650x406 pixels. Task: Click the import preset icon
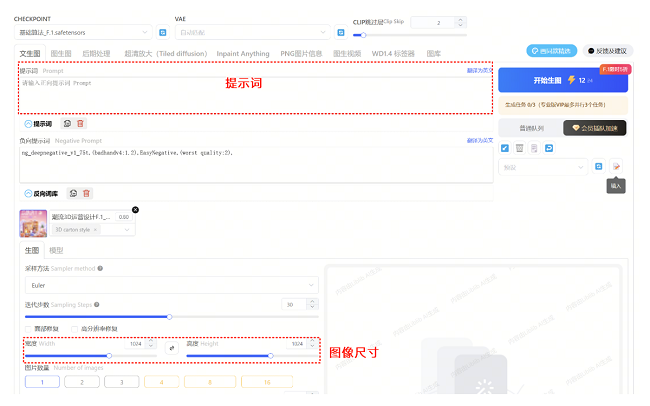[x=617, y=166]
